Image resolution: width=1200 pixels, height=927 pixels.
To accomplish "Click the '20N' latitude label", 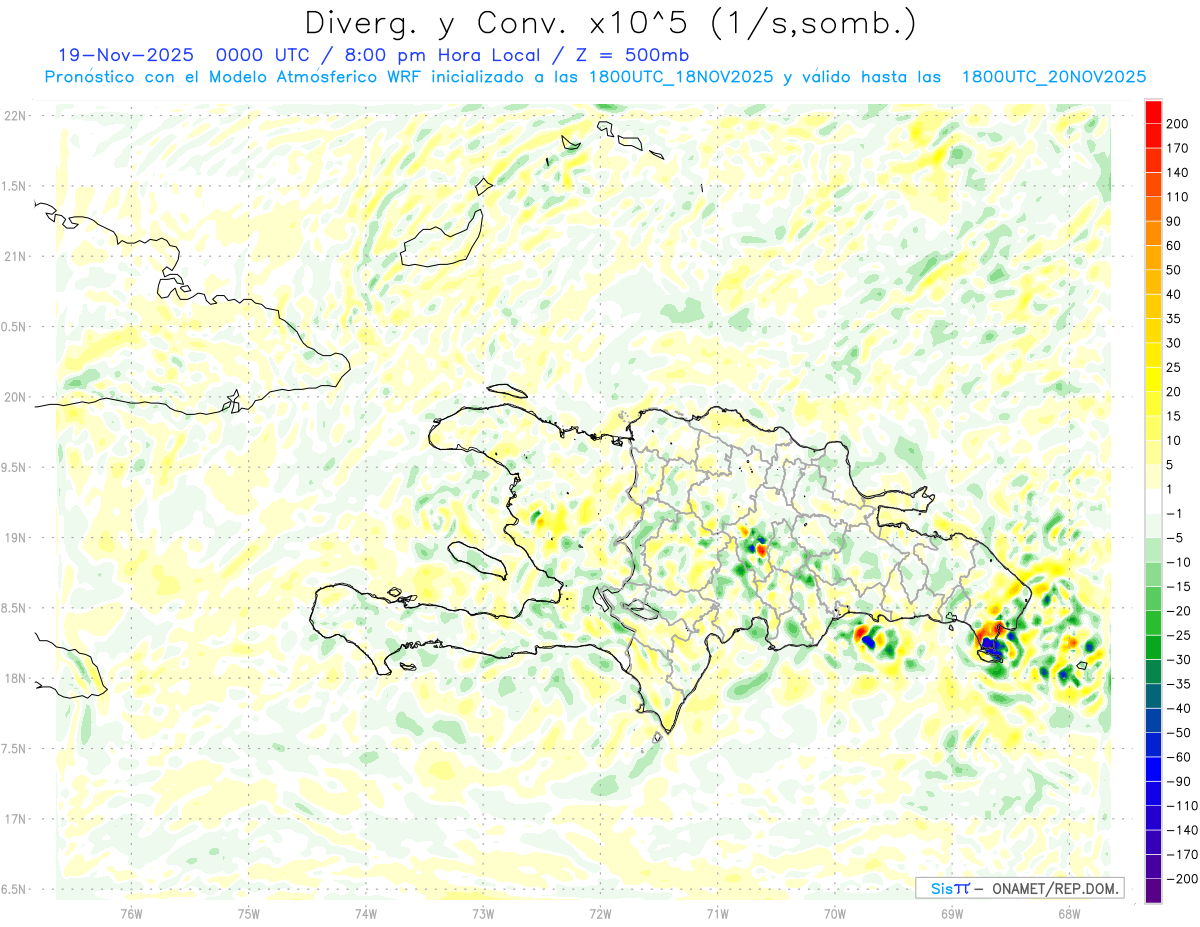I will 14,397.
